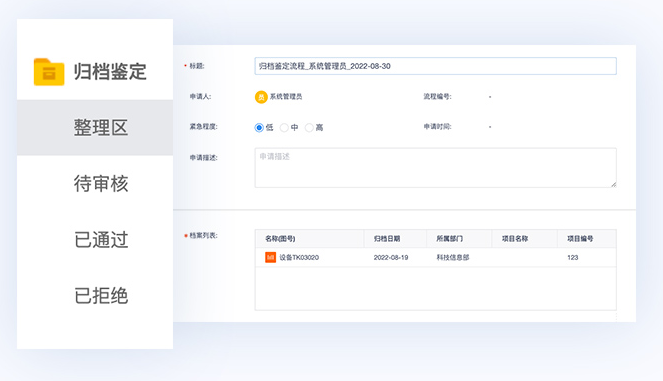663x381 pixels.
Task: Click the textarea resize handle corner
Action: coord(613,184)
